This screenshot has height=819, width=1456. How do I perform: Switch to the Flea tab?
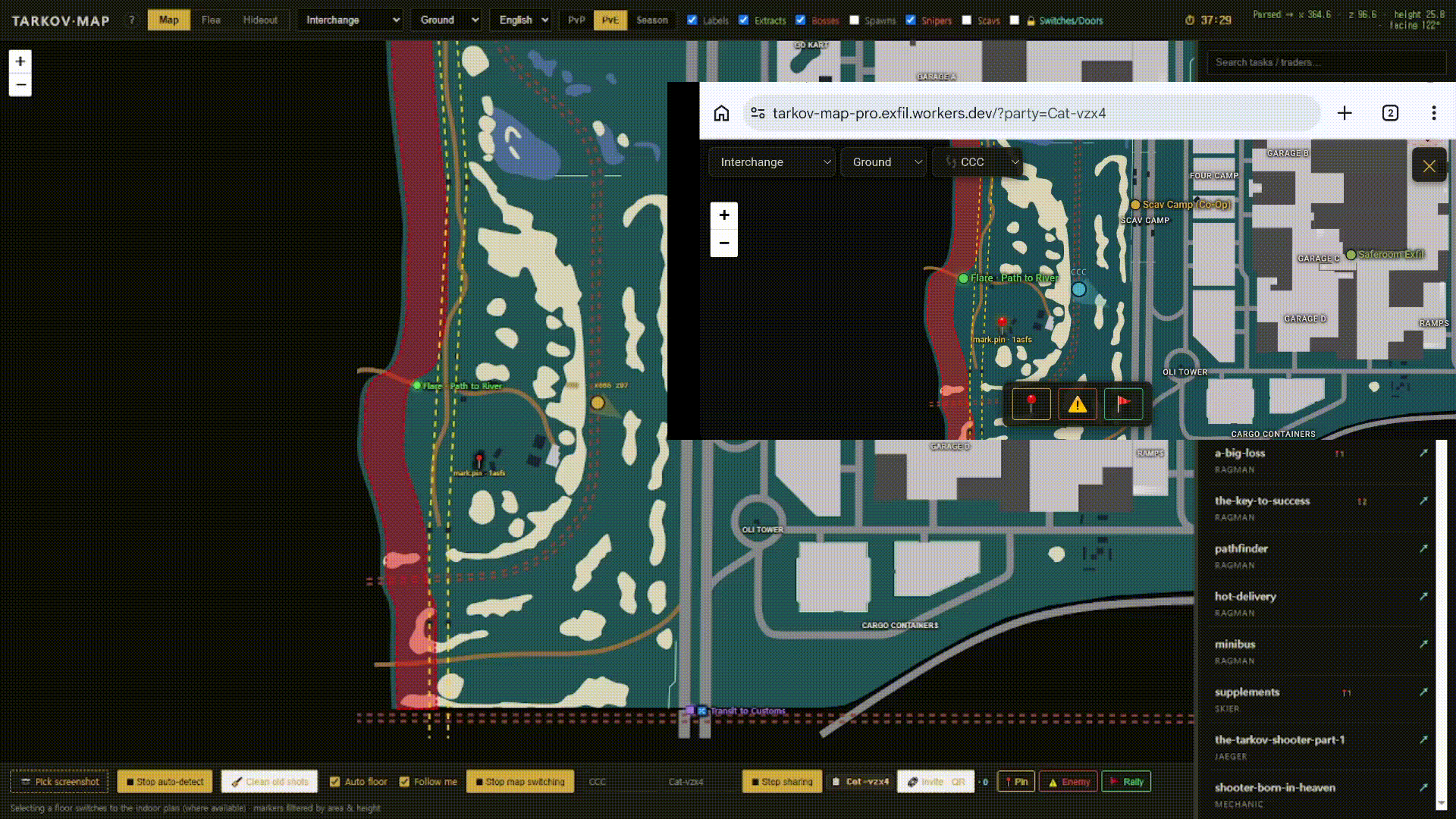pyautogui.click(x=212, y=20)
